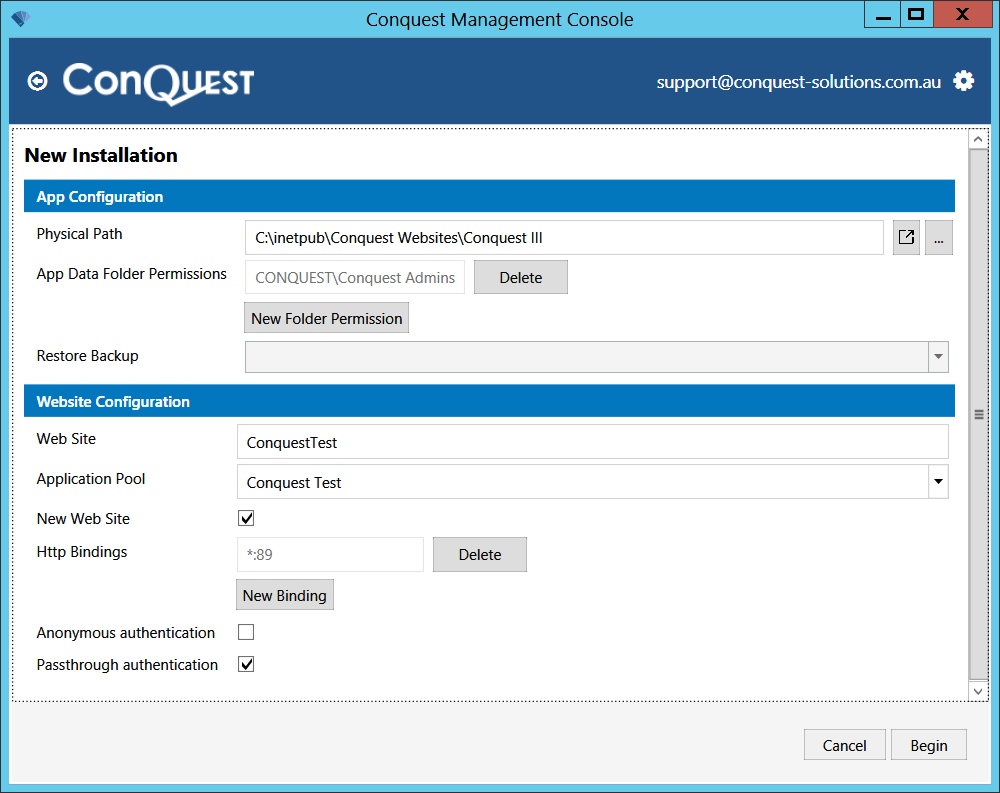1000x793 pixels.
Task: Click the App Data Folder Permissions label
Action: coord(131,274)
